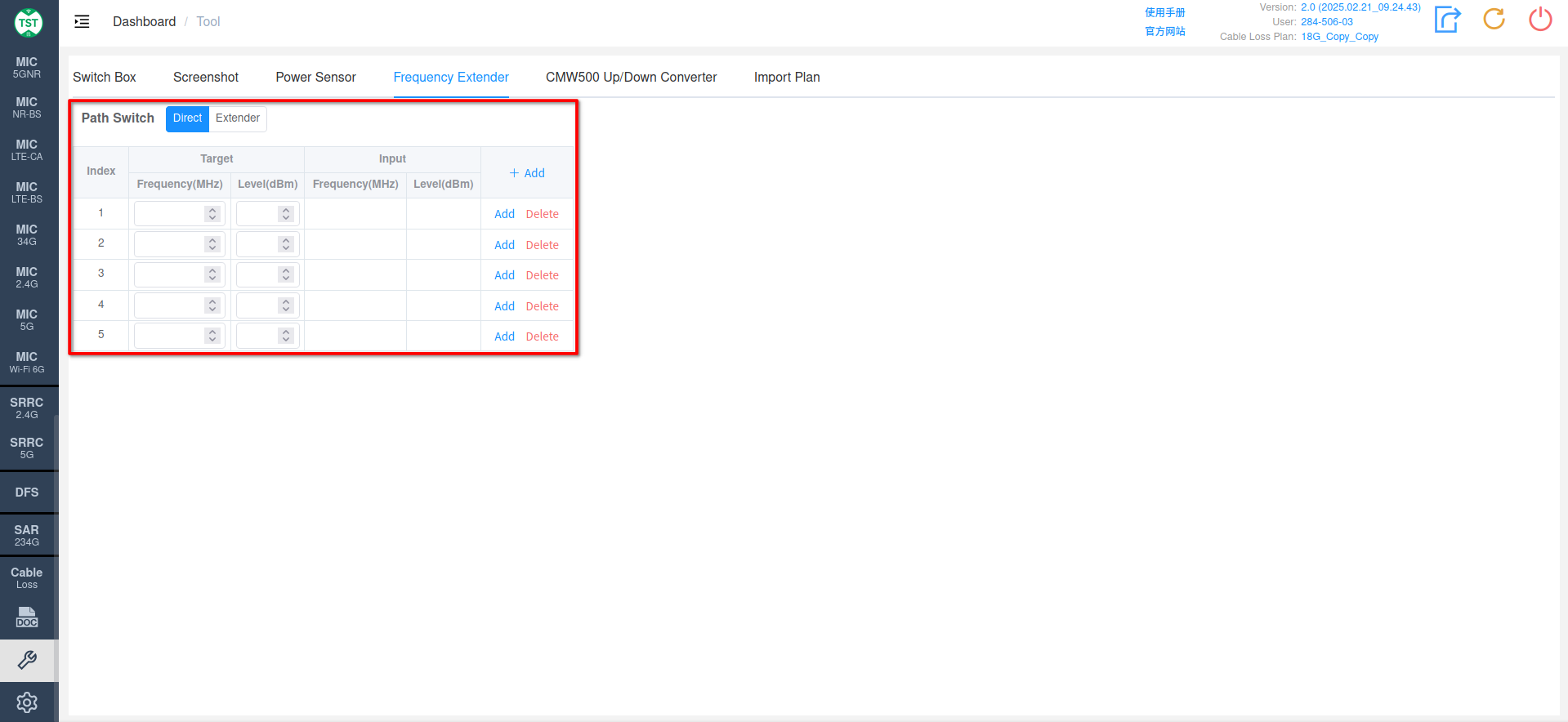Viewport: 1568px width, 722px height.
Task: Open SAR 234G module in sidebar
Action: point(27,536)
